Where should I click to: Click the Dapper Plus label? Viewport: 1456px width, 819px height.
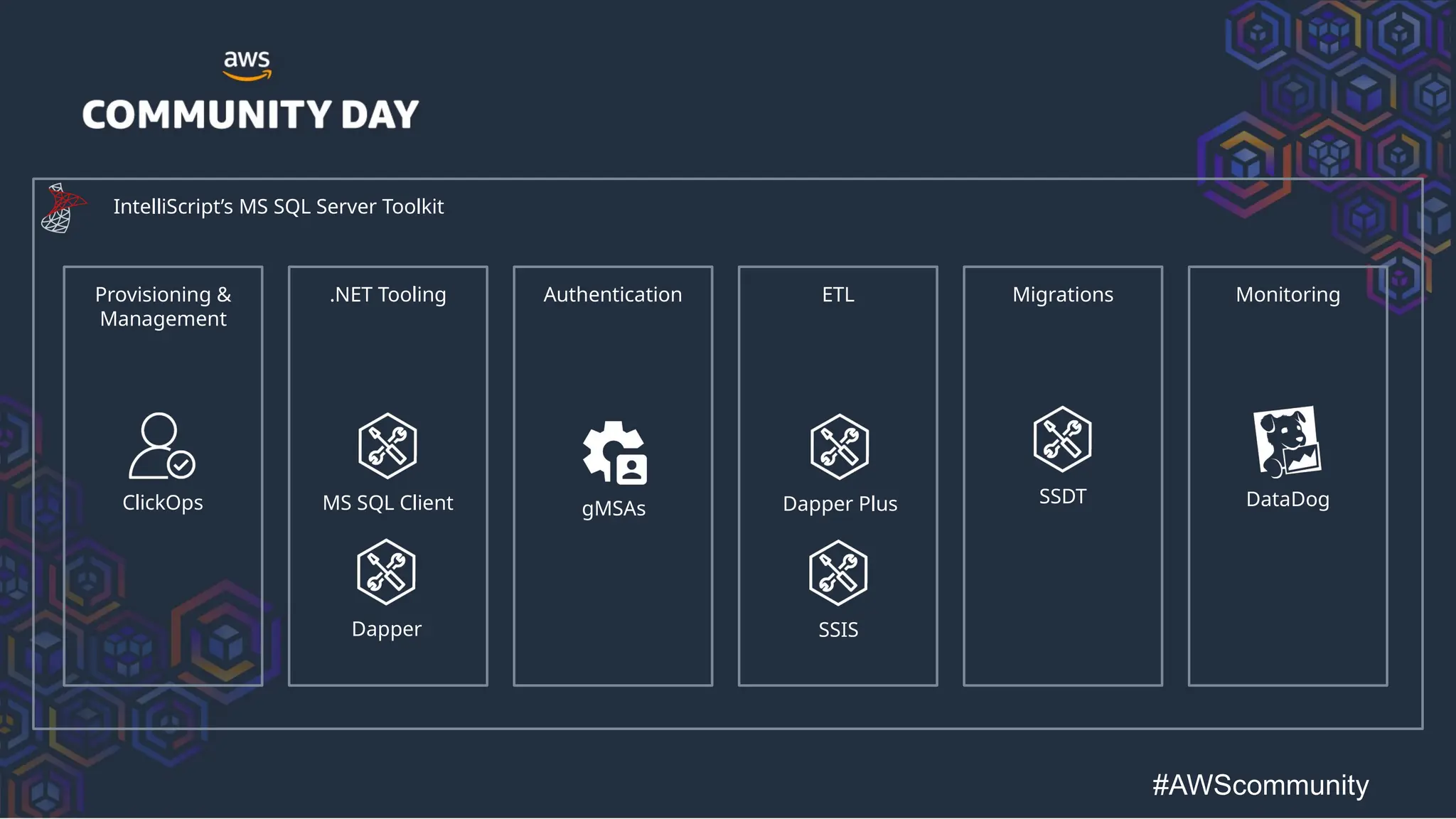840,504
